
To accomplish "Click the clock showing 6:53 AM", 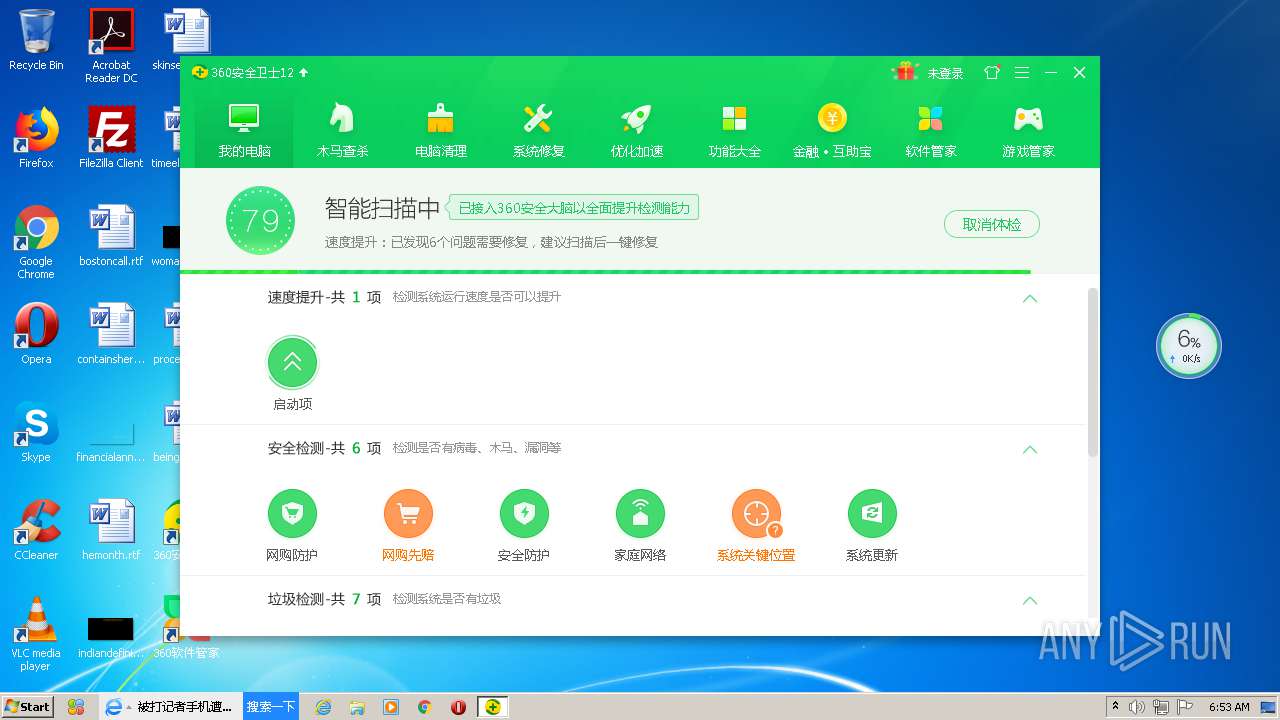I will [1229, 707].
